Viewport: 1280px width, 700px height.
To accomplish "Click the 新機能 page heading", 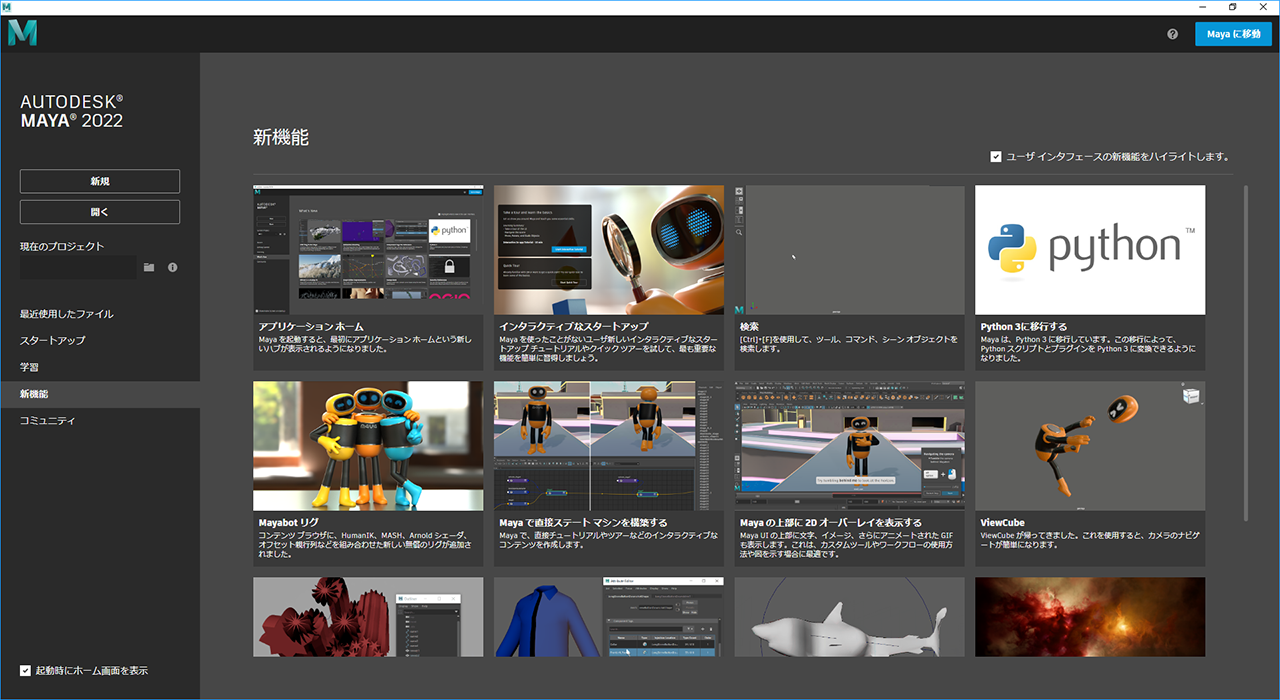I will point(281,138).
